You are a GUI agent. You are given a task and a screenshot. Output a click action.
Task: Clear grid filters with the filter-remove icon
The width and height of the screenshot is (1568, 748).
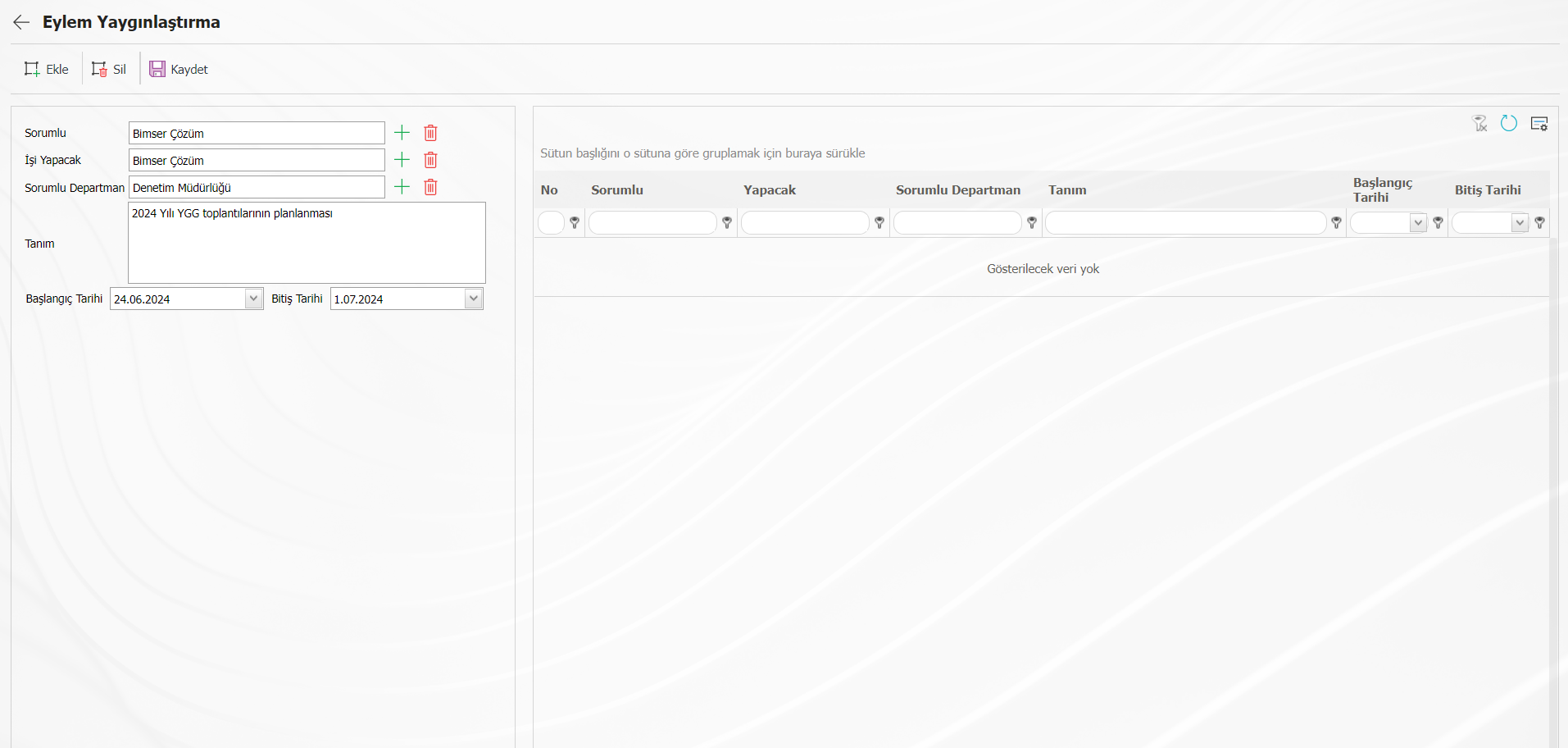tap(1479, 124)
